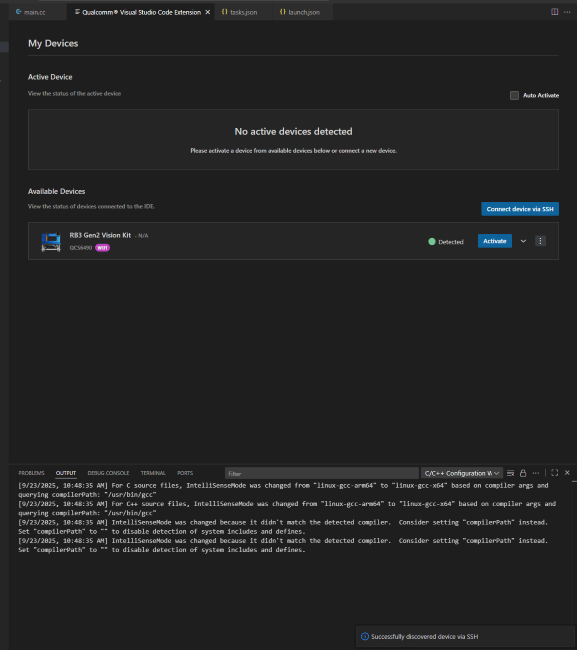Open the launch.json tab
The width and height of the screenshot is (577, 650).
point(303,12)
